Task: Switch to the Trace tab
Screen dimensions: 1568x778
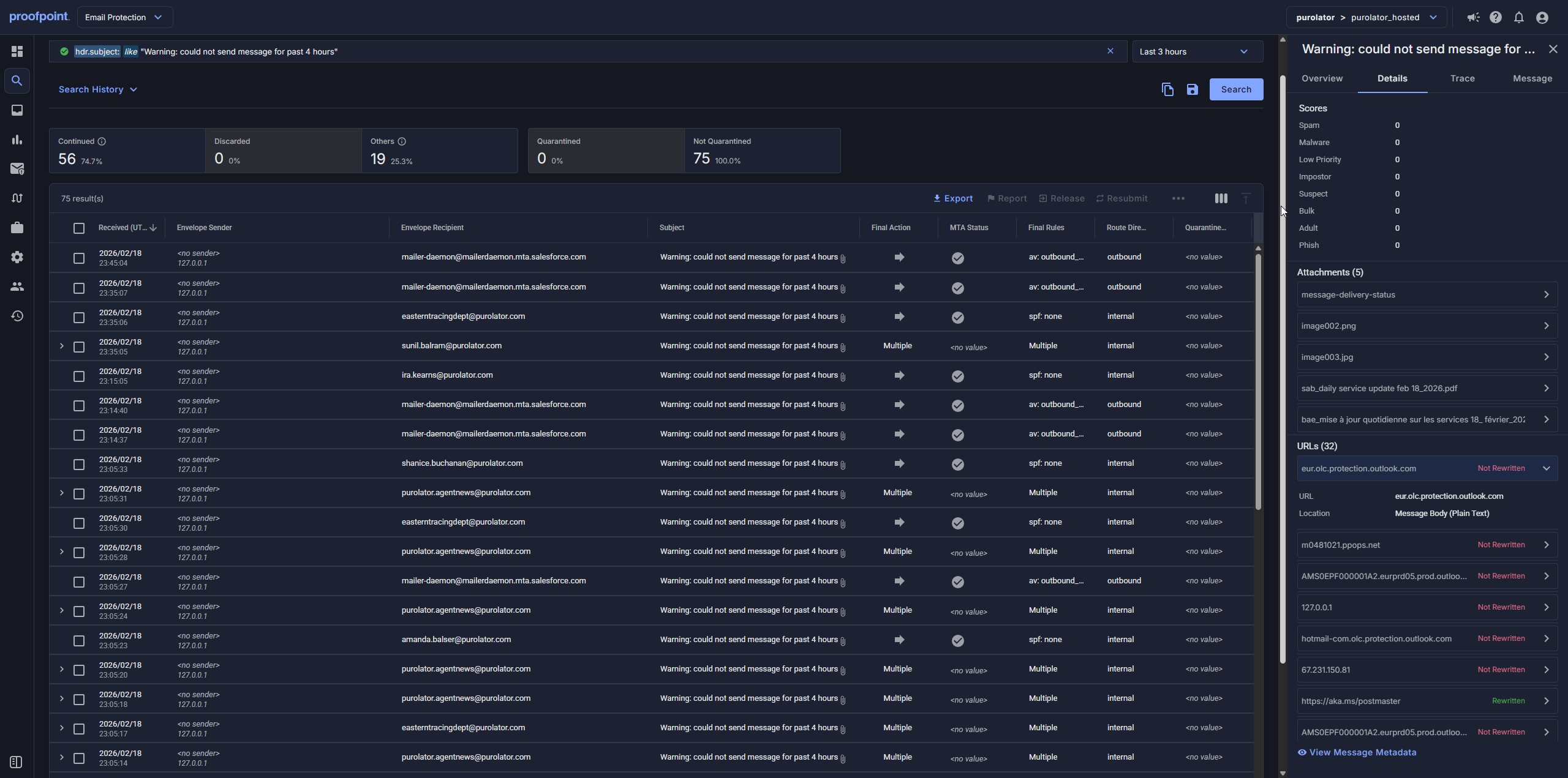Action: coord(1462,78)
